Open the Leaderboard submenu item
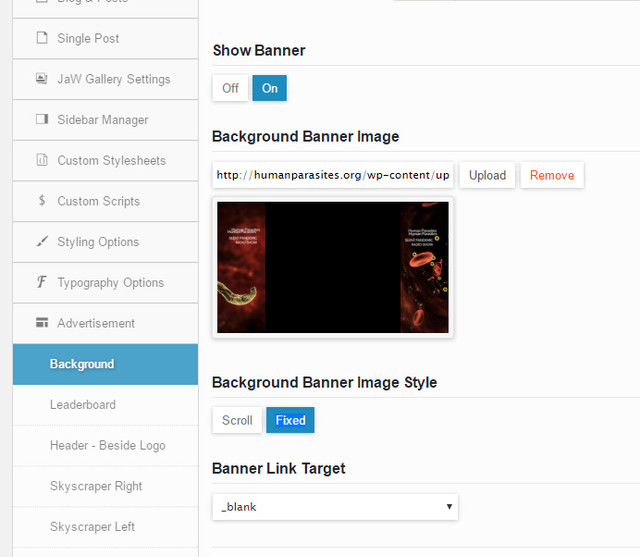Image resolution: width=640 pixels, height=557 pixels. click(83, 405)
